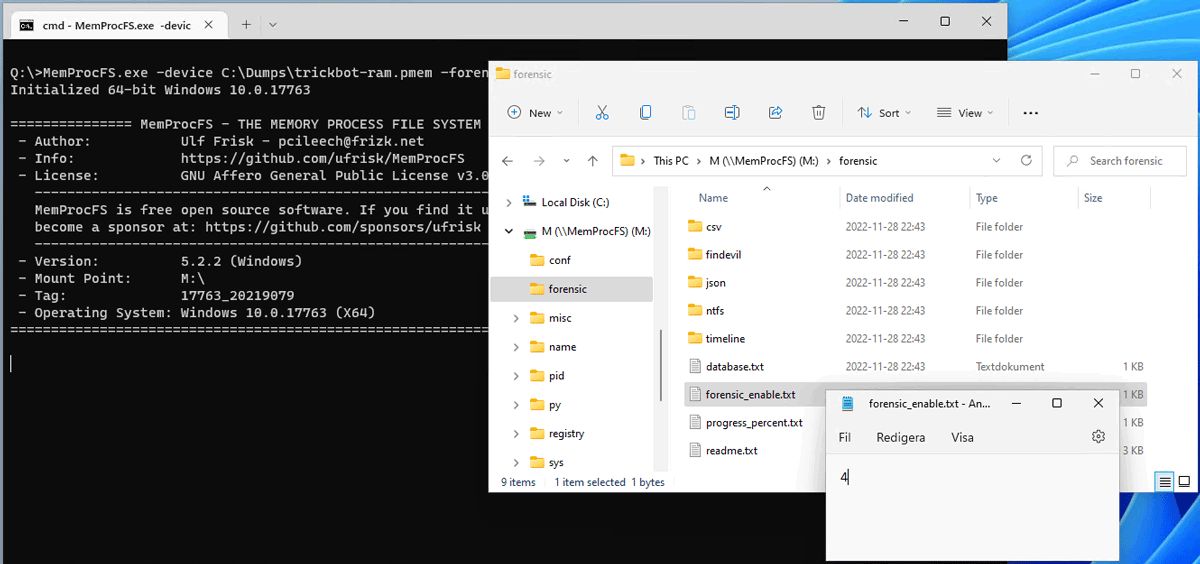Go up one folder level arrow
The image size is (1200, 564).
(593, 161)
